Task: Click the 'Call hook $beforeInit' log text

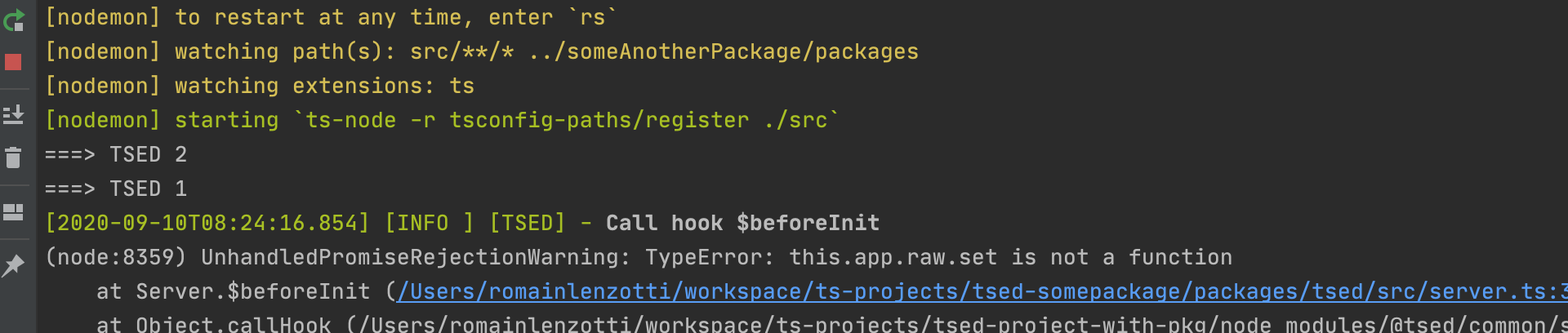Action: pyautogui.click(x=742, y=223)
